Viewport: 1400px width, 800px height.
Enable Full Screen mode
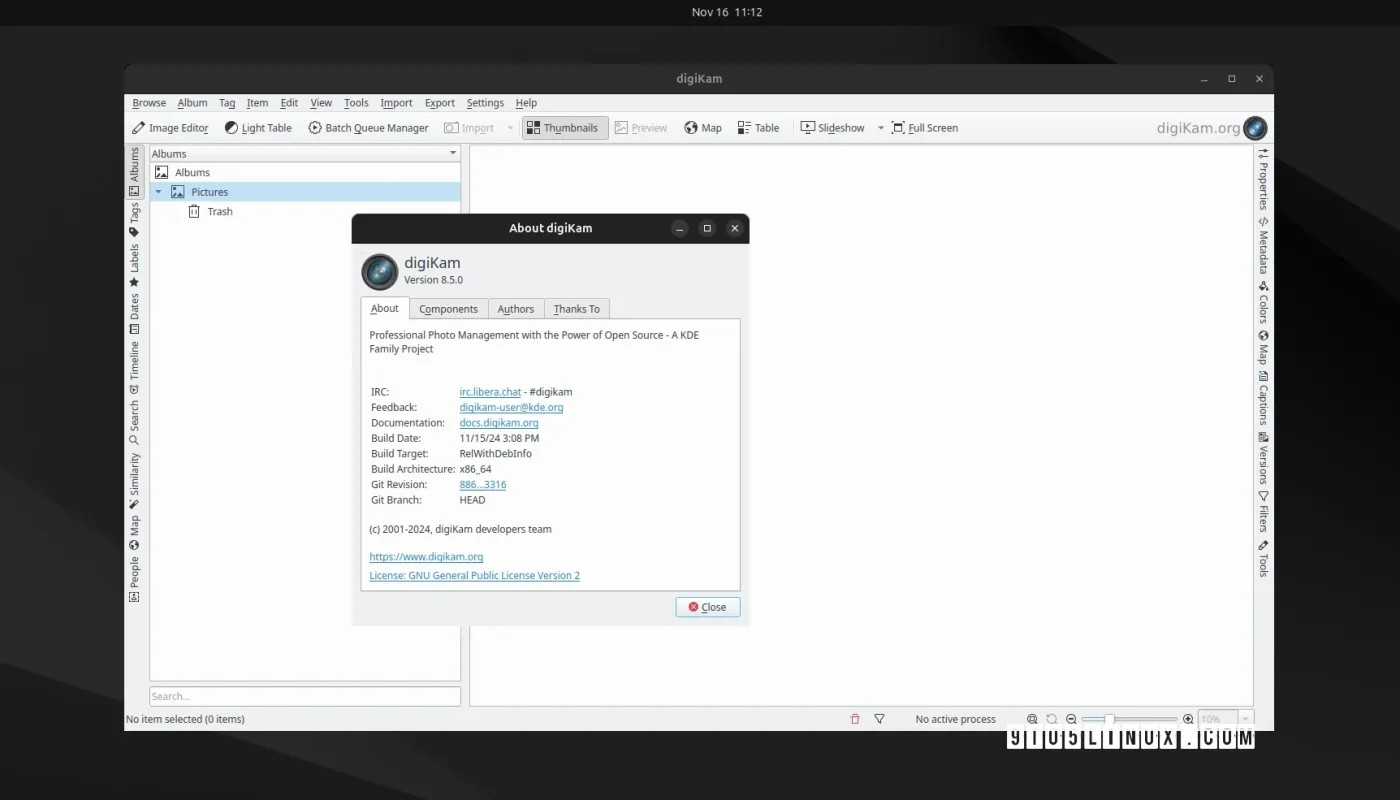tap(924, 127)
